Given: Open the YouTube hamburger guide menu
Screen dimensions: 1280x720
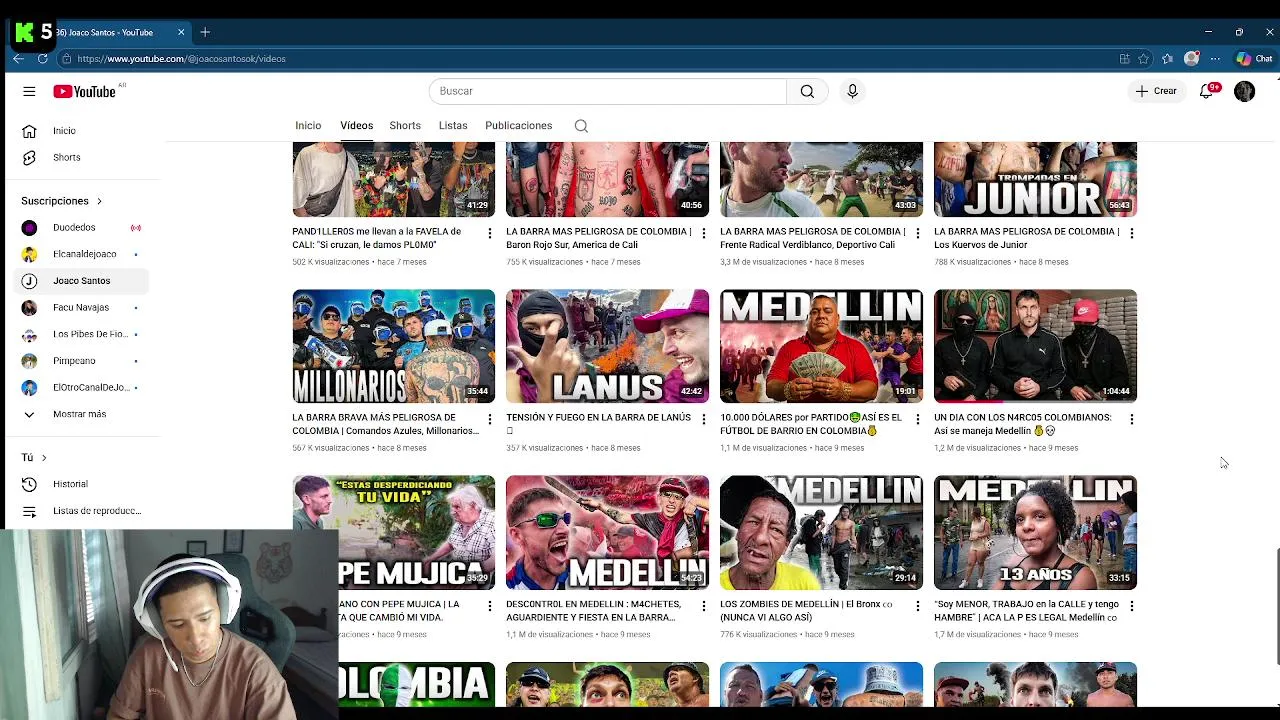Looking at the screenshot, I should tap(29, 91).
